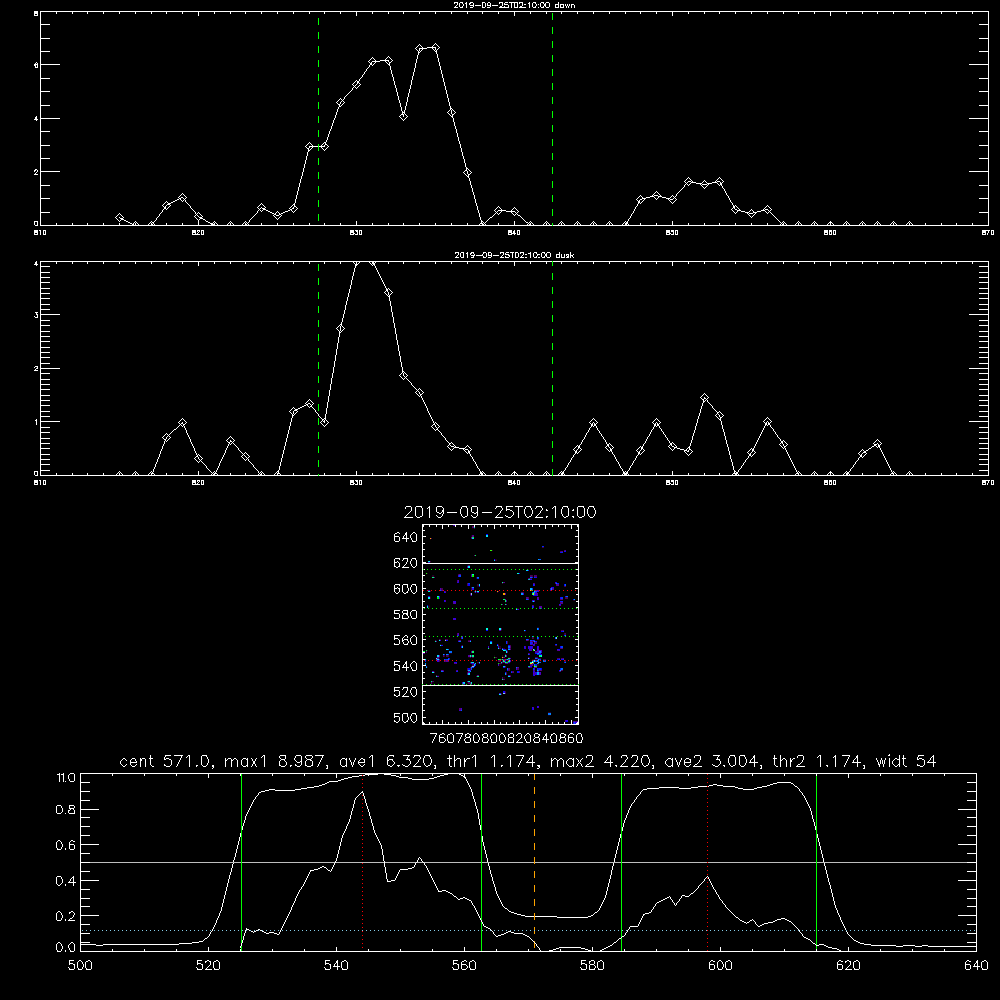Click the bottom plot x-axis label 560
The image size is (1000, 1000).
[x=464, y=966]
